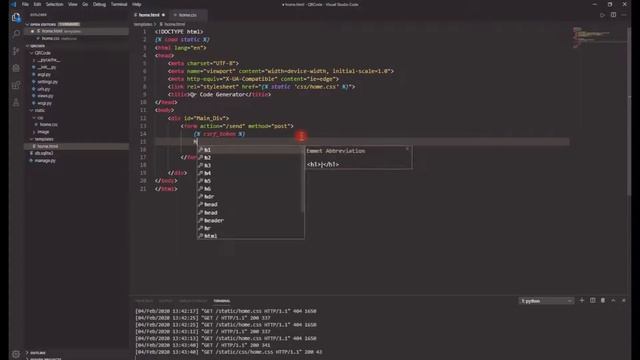Open settings.py in the explorer
The height and width of the screenshot is (360, 640).
click(x=47, y=82)
